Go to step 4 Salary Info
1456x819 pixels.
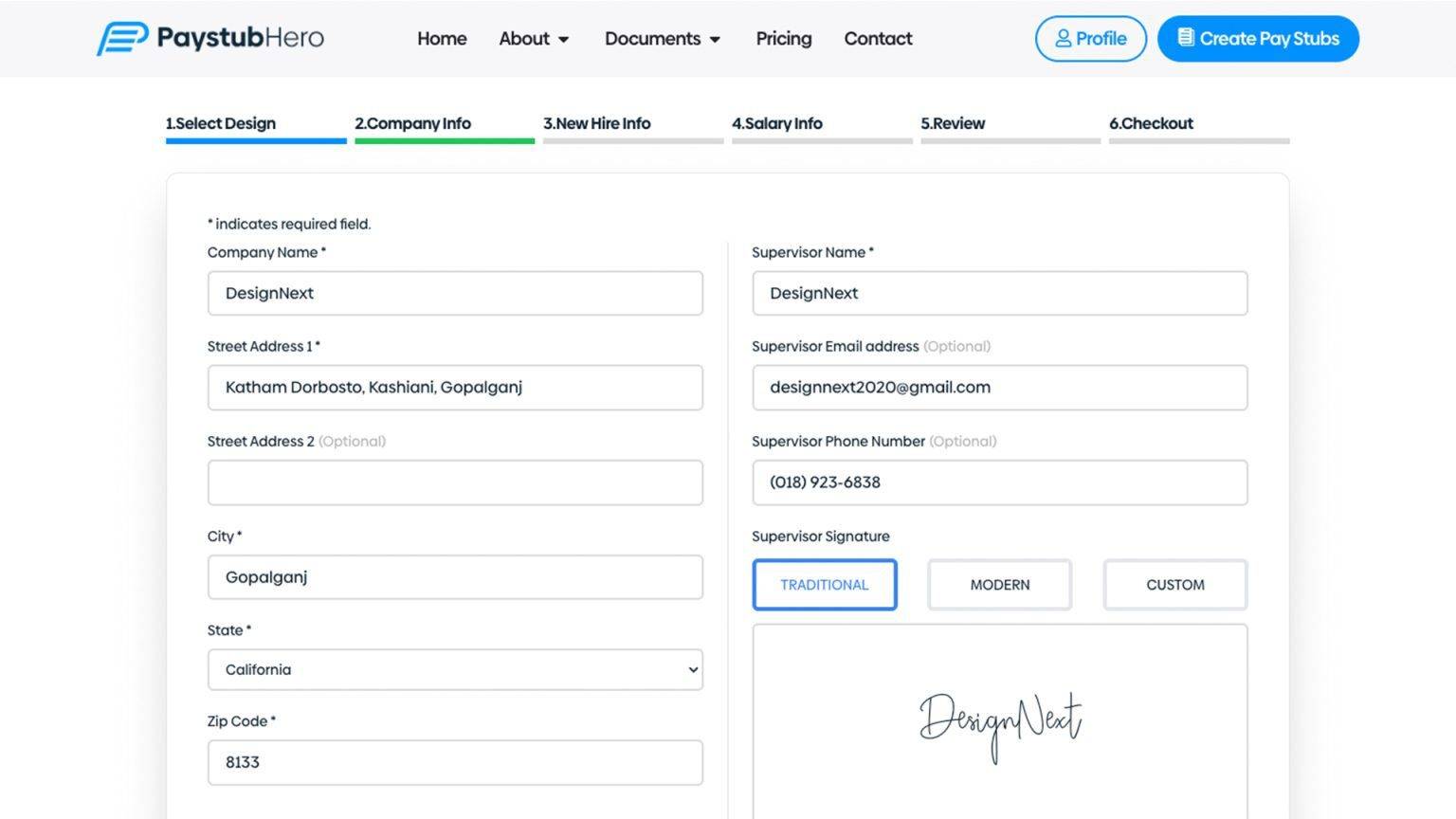click(776, 124)
